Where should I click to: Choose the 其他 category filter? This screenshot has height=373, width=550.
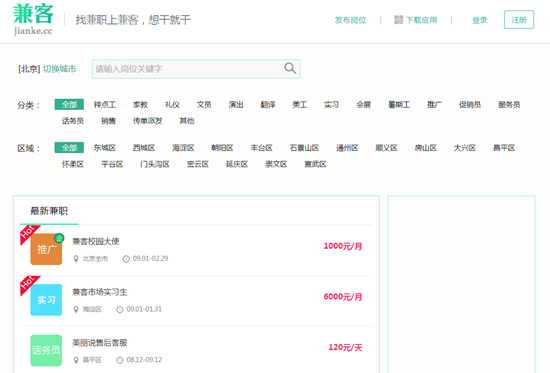pyautogui.click(x=187, y=121)
